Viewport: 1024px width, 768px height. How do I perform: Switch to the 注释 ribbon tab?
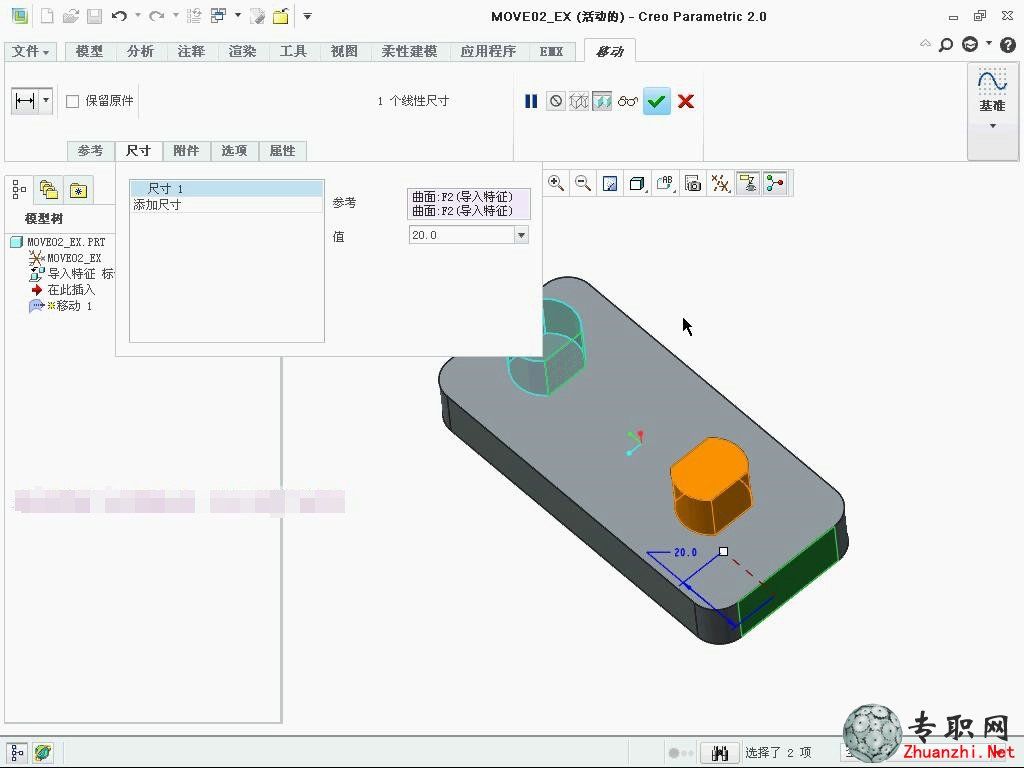[x=191, y=51]
